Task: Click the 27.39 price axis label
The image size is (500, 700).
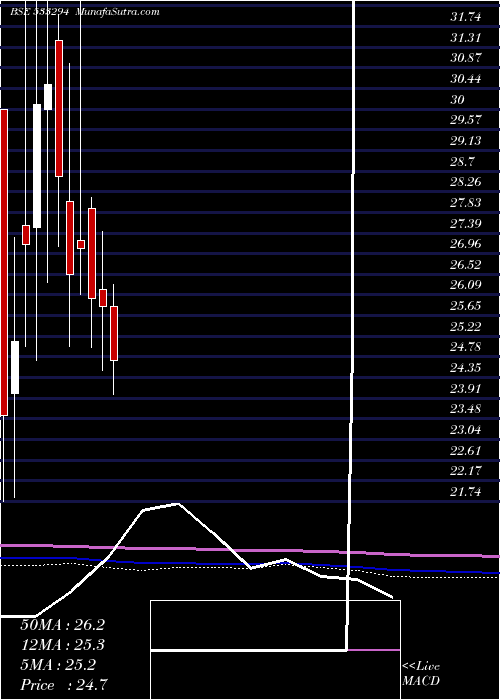Action: pos(466,224)
